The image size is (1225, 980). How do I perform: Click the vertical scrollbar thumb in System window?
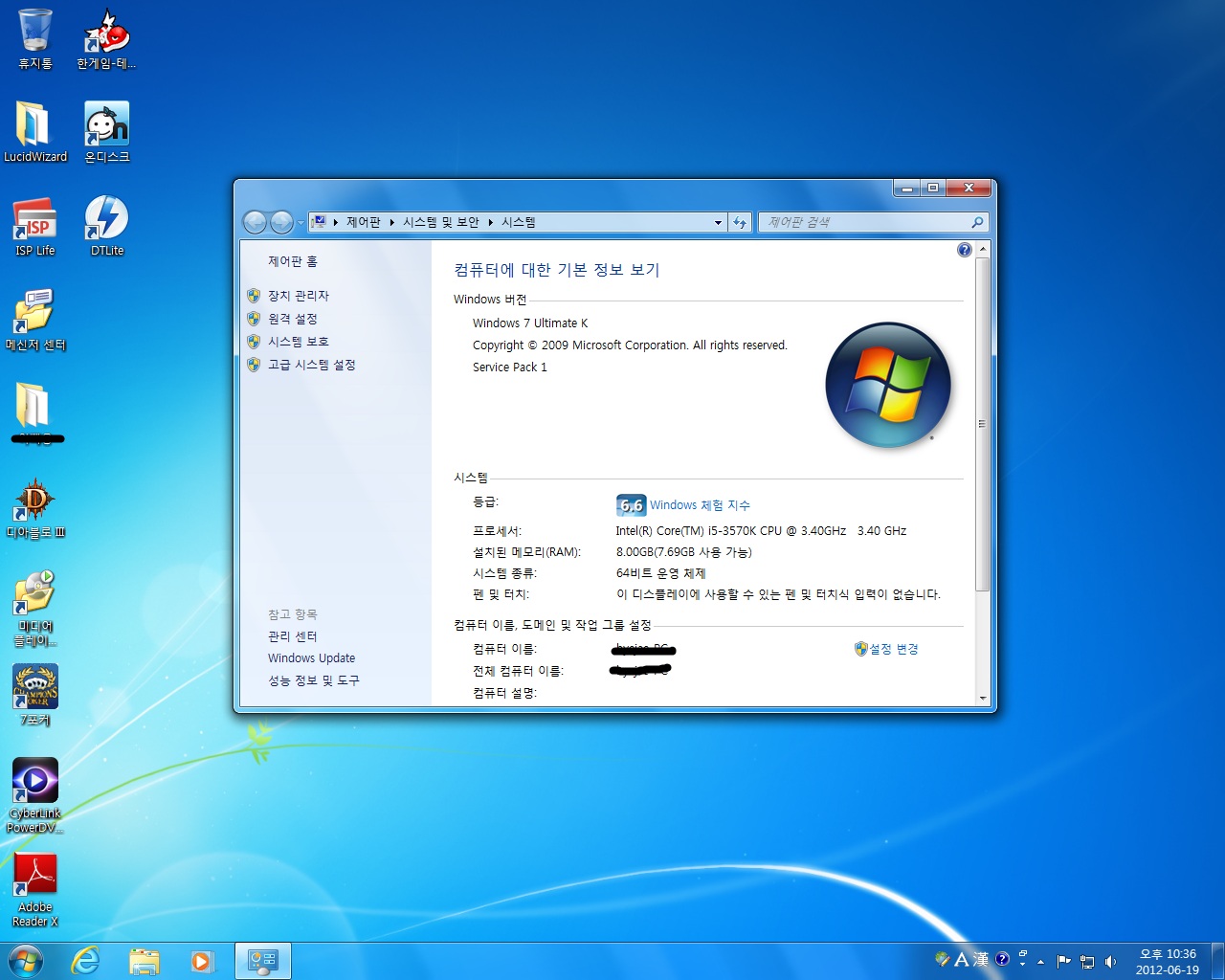pyautogui.click(x=982, y=423)
